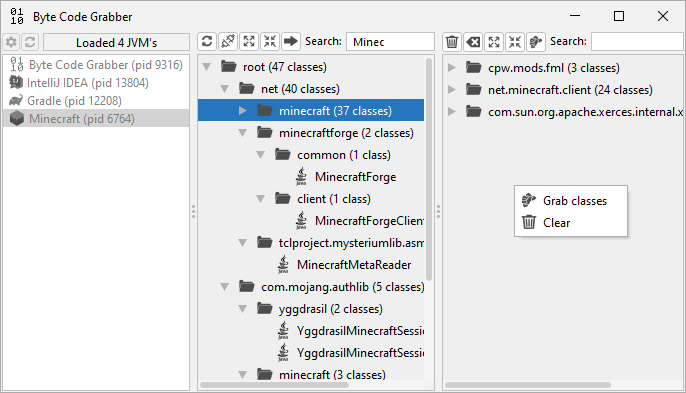
Task: Click the Byte Code Grabber process icon
Action: (x=17, y=65)
